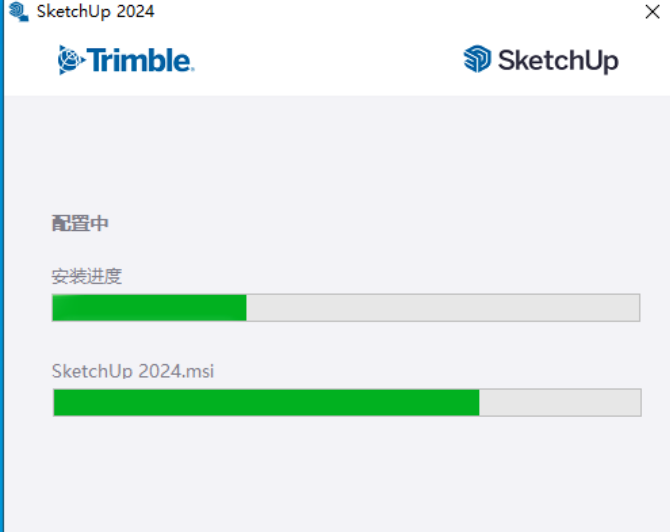Screen dimensions: 670x532
Task: Click the 安装进度 label
Action: [87, 276]
